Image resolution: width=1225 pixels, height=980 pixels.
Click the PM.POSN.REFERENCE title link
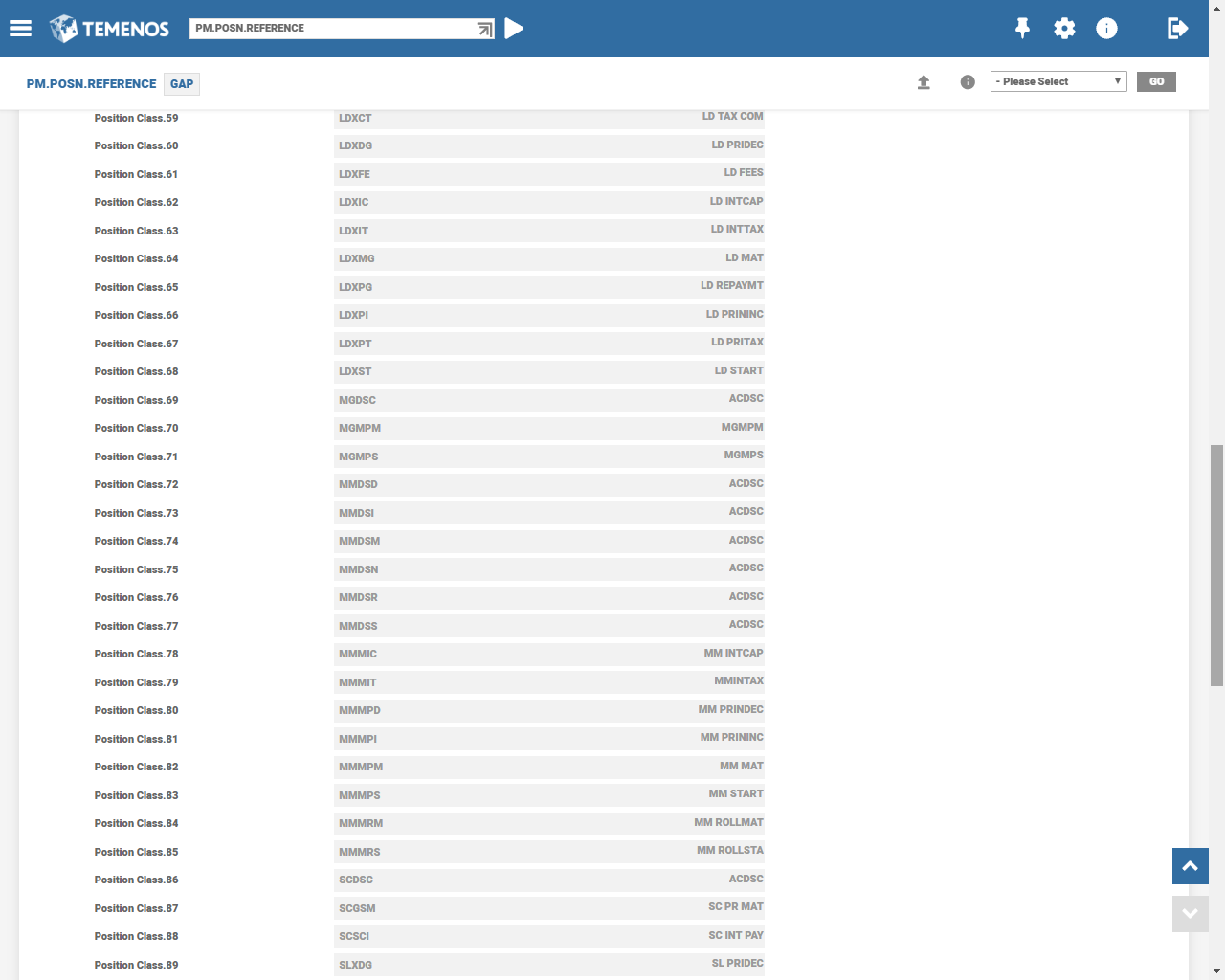[x=91, y=84]
